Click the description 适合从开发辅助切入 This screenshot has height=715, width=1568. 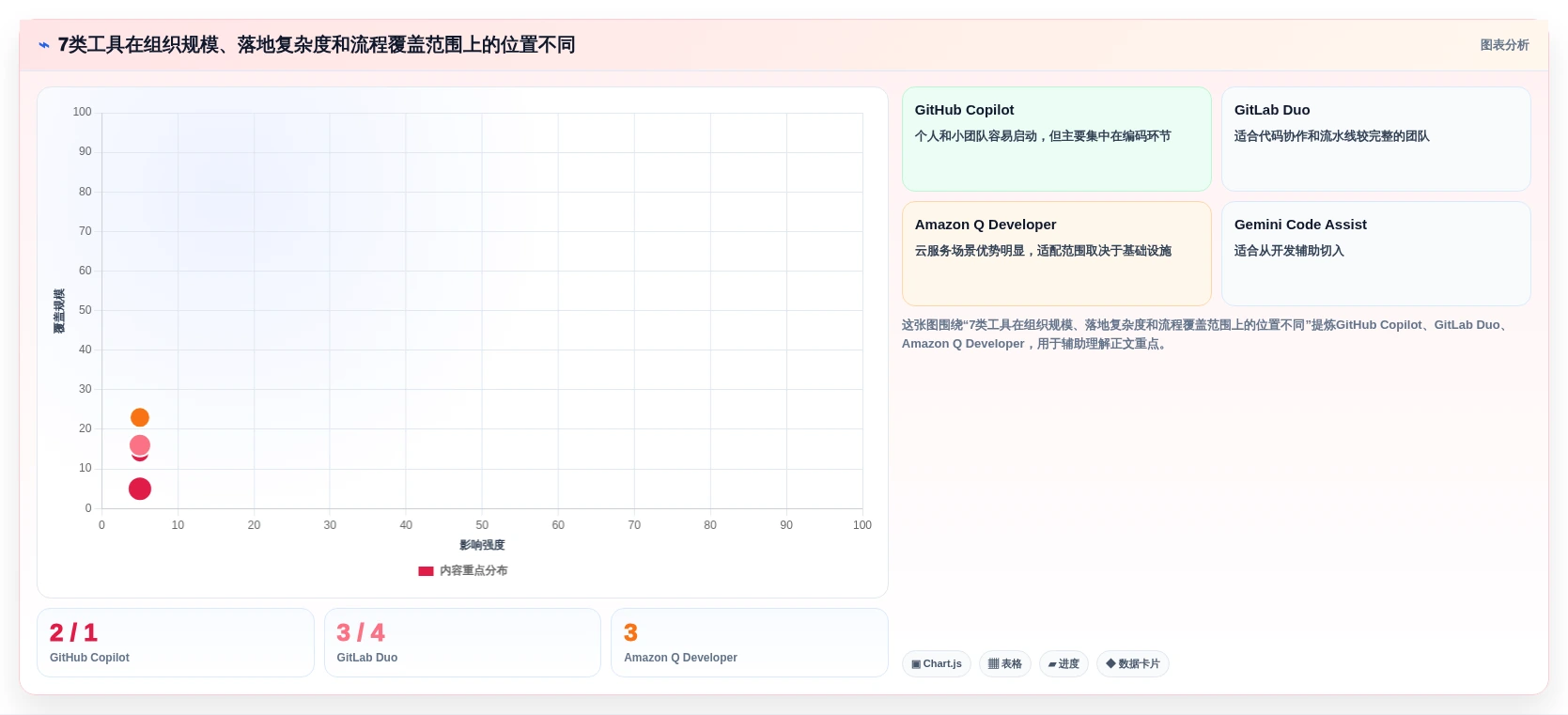[x=1289, y=251]
